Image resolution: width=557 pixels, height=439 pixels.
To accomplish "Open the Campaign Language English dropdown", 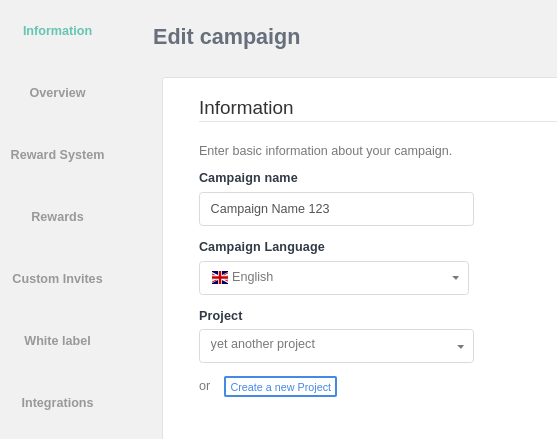I will click(x=334, y=278).
